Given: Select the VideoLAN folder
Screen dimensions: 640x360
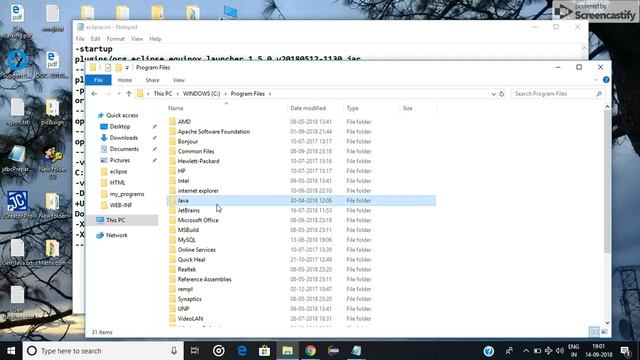Looking at the screenshot, I should [190, 318].
